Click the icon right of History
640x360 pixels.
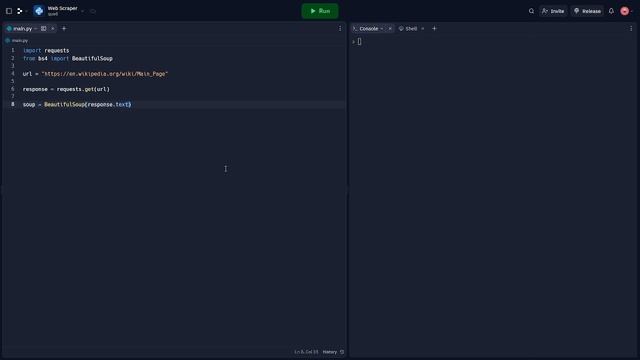342,352
